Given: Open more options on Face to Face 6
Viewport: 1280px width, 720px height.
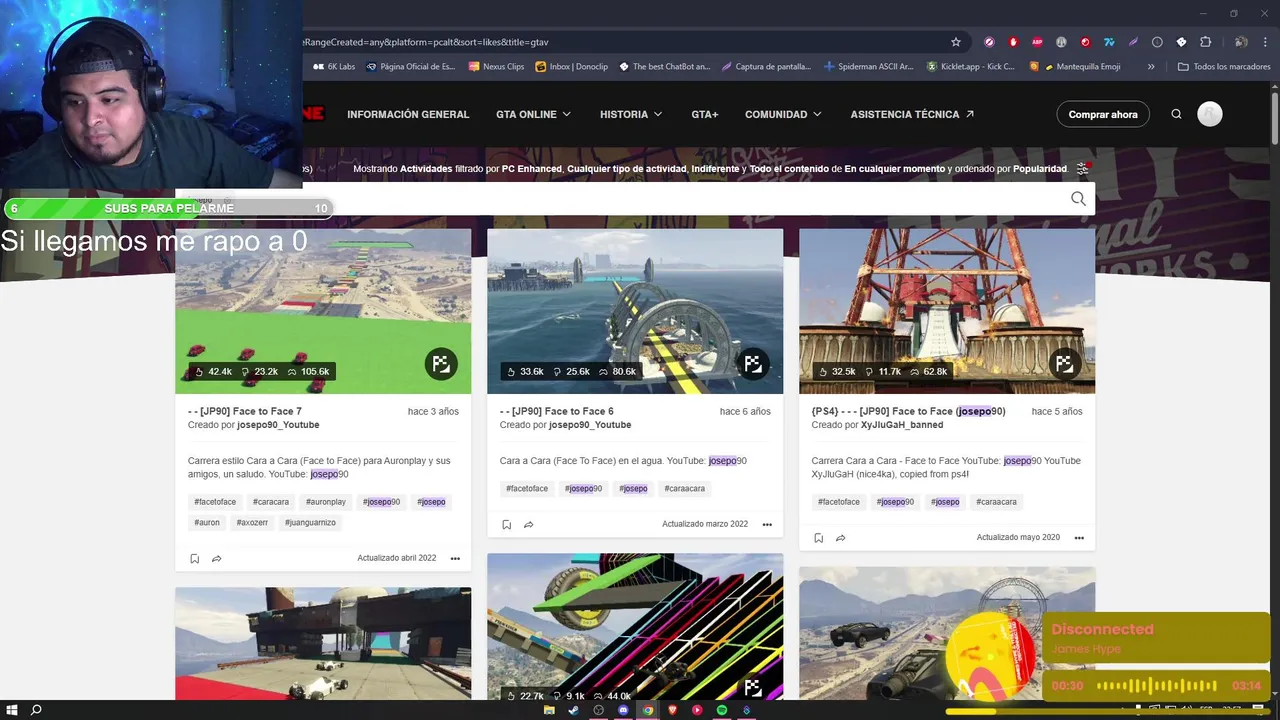Looking at the screenshot, I should pyautogui.click(x=767, y=525).
